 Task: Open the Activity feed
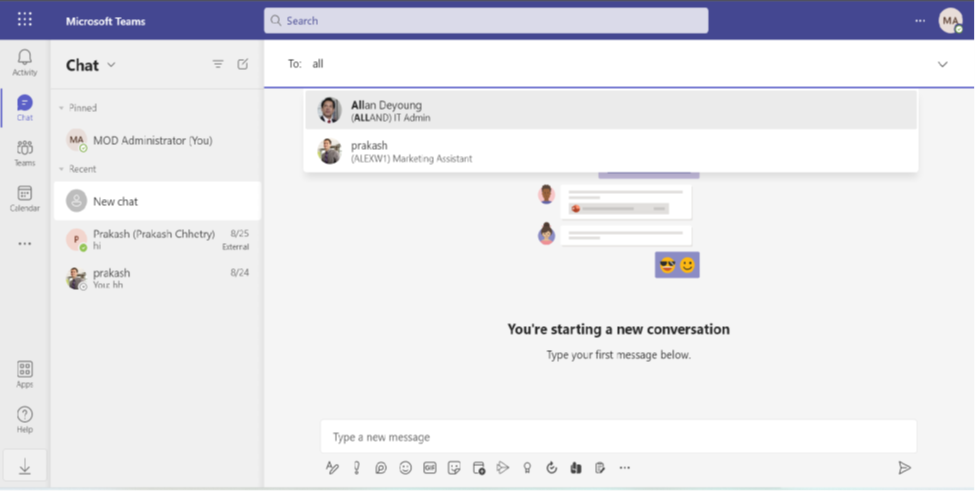pos(24,63)
